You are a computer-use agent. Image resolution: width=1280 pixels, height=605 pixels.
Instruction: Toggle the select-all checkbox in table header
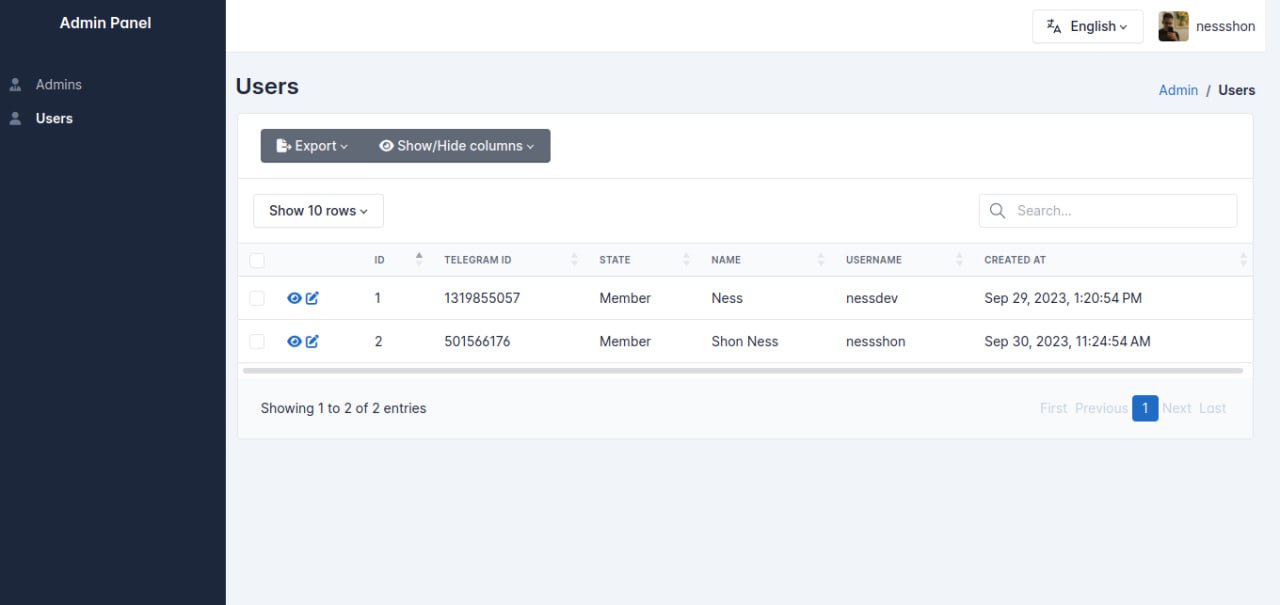[x=257, y=259]
